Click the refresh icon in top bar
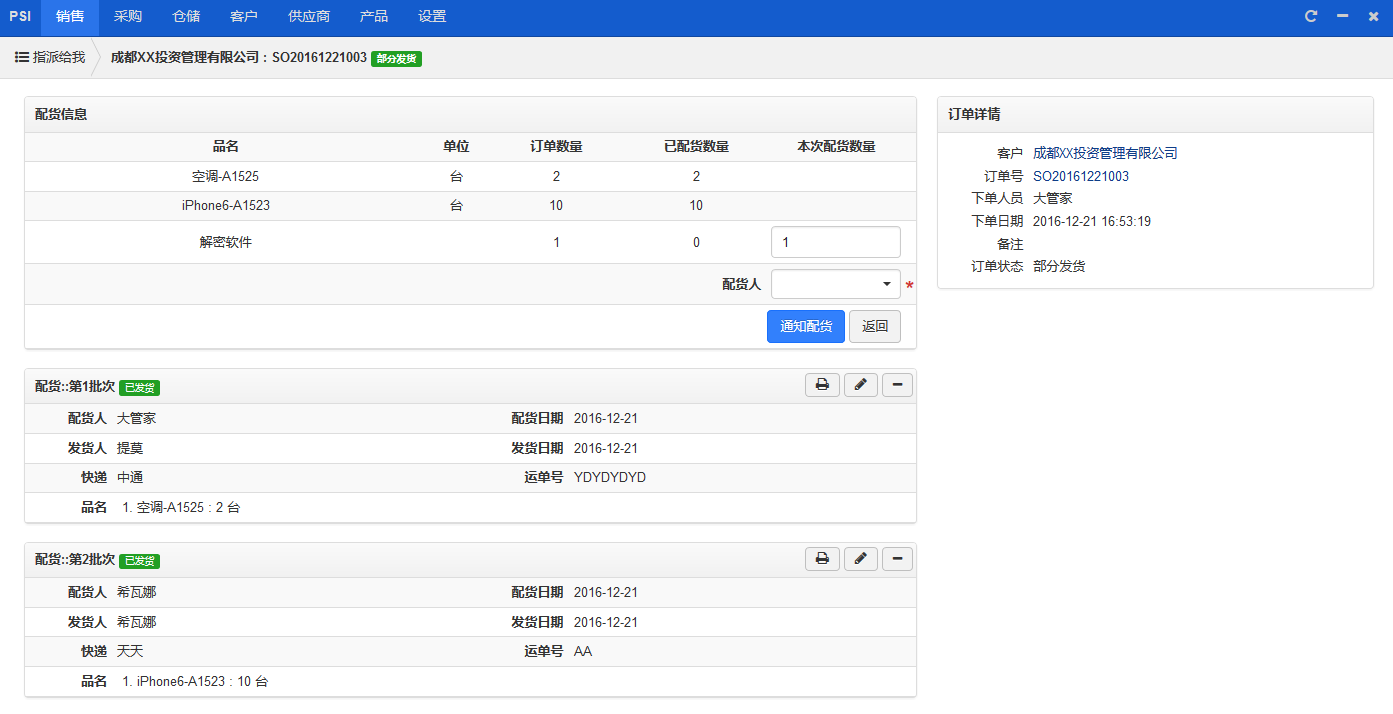1393x714 pixels. (x=1311, y=17)
